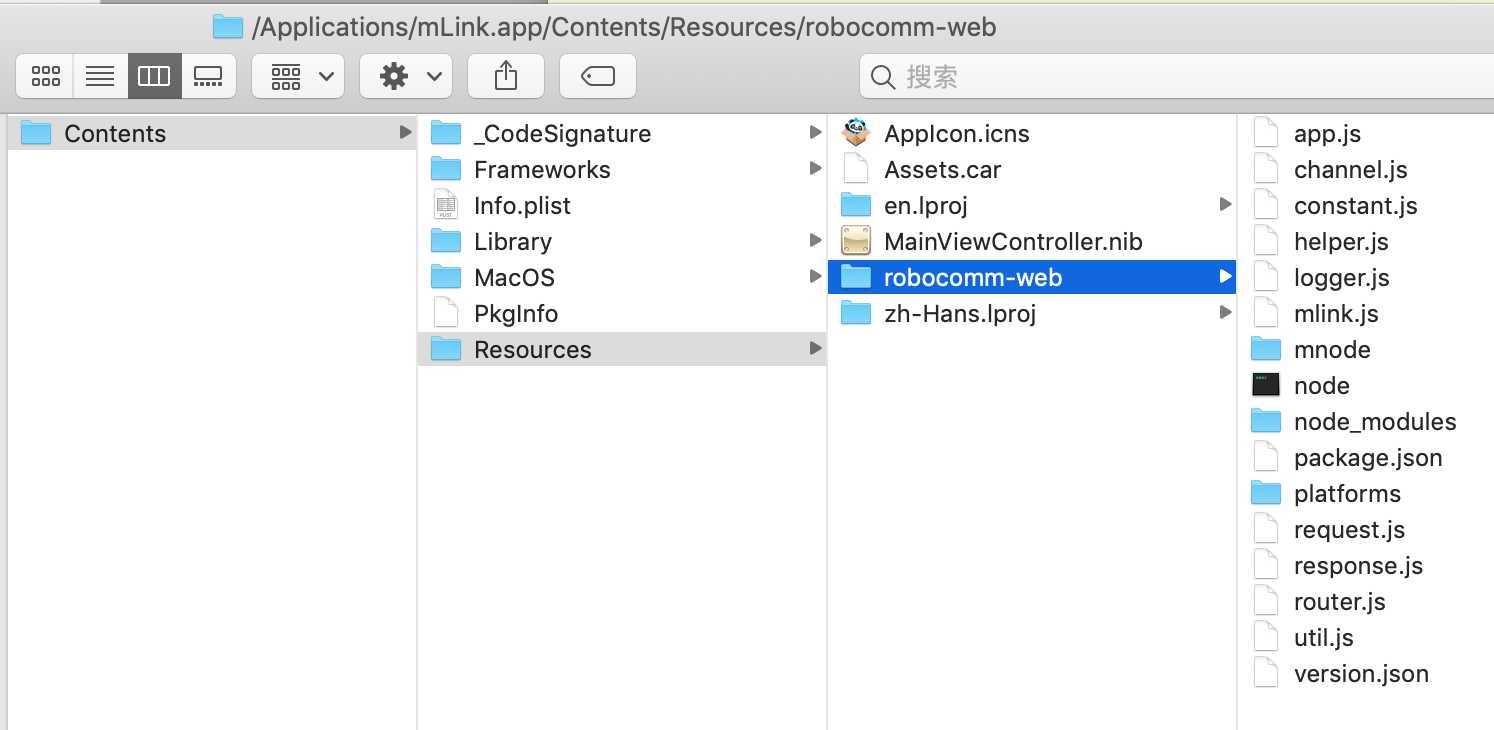Expand the Frameworks folder arrow
This screenshot has width=1494, height=730.
(815, 168)
